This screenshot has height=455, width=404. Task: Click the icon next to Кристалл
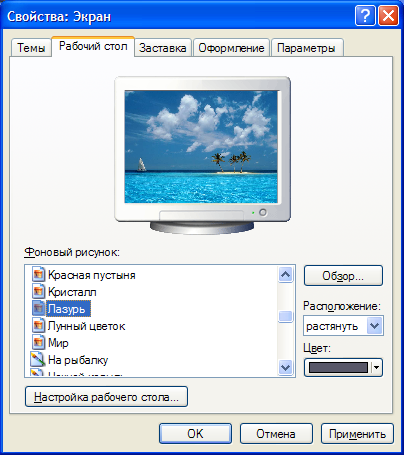click(38, 292)
